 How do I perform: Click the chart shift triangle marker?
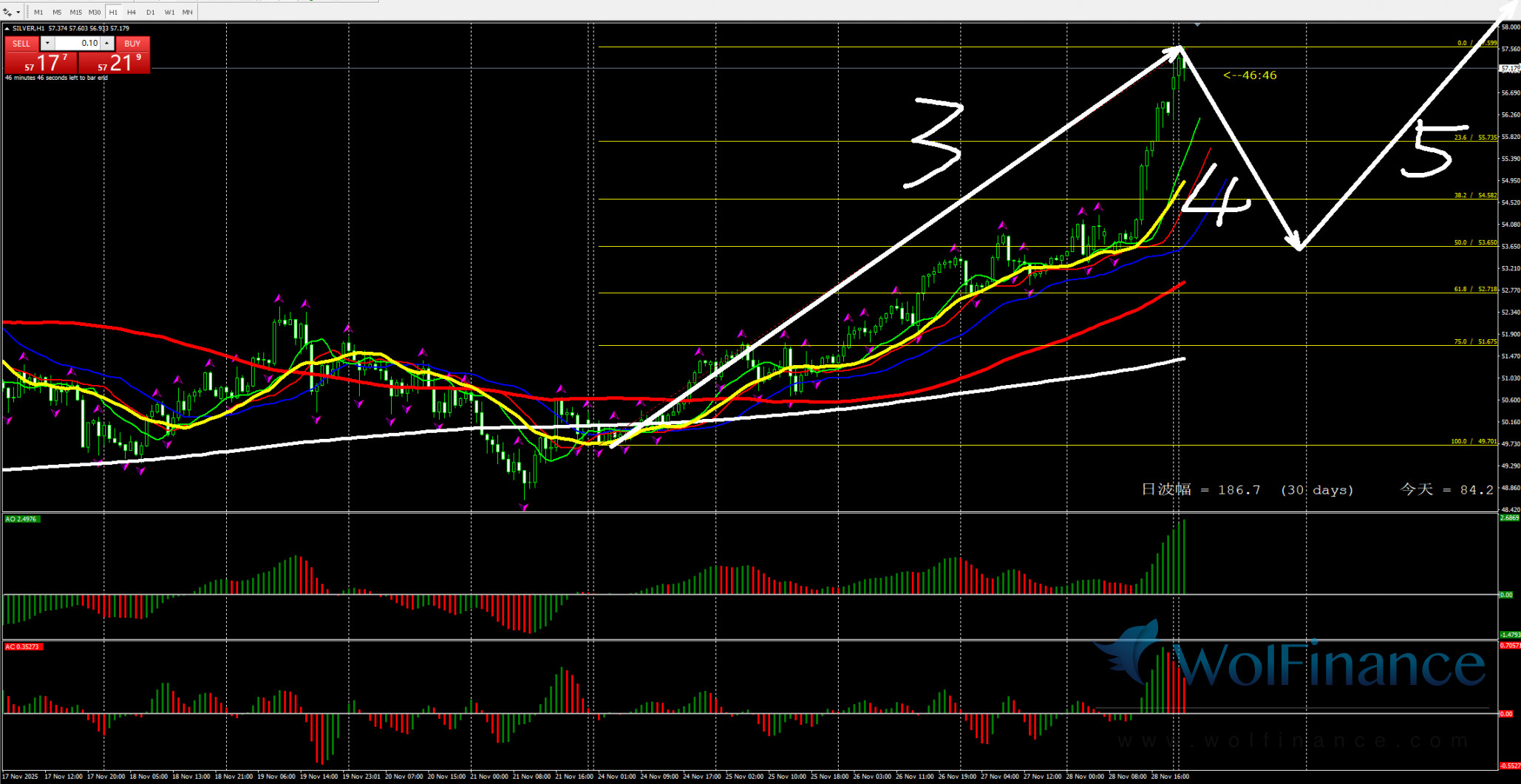coord(1197,25)
